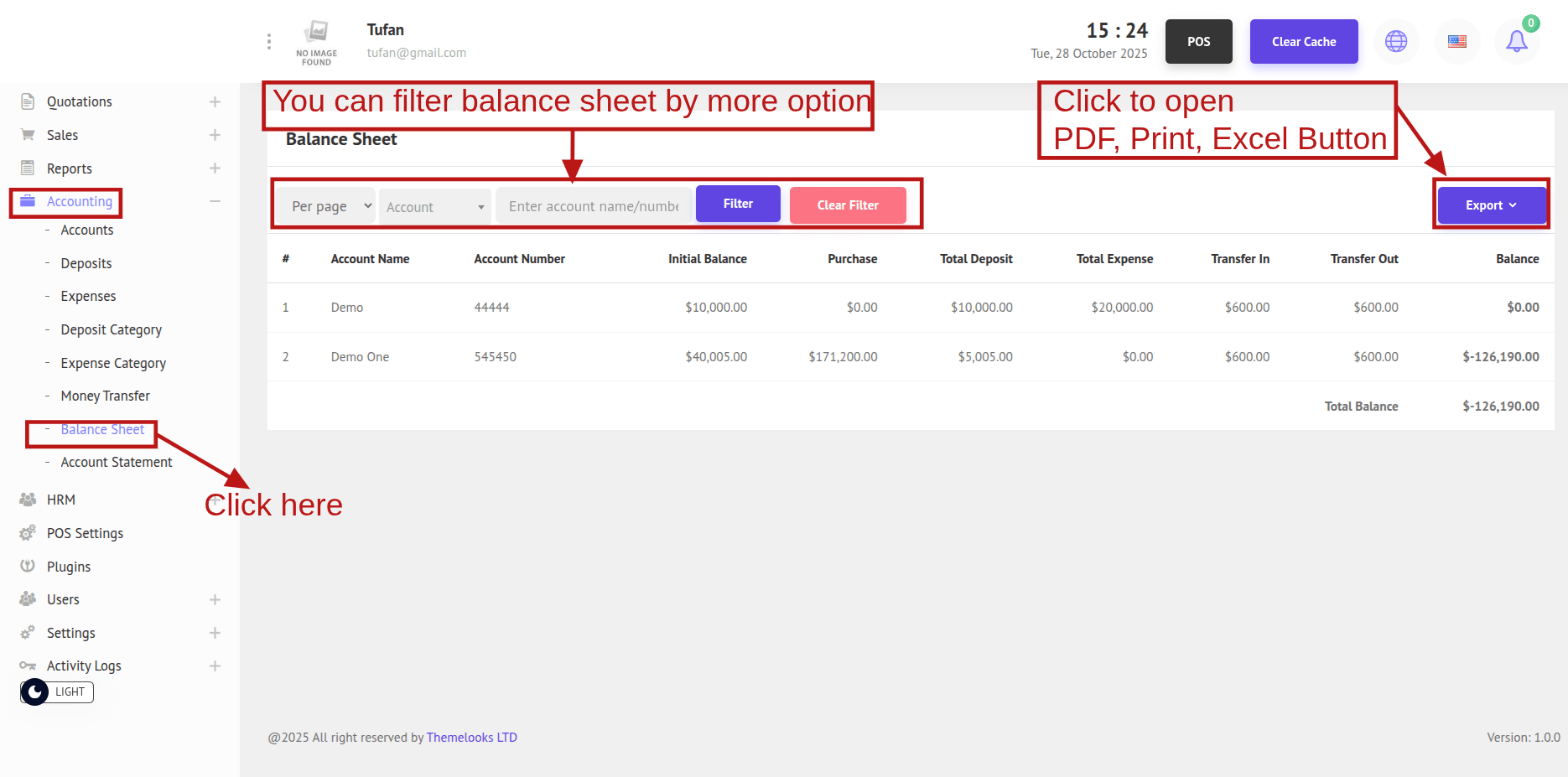This screenshot has height=777, width=1568.
Task: Click the HRM people icon in sidebar
Action: point(28,500)
